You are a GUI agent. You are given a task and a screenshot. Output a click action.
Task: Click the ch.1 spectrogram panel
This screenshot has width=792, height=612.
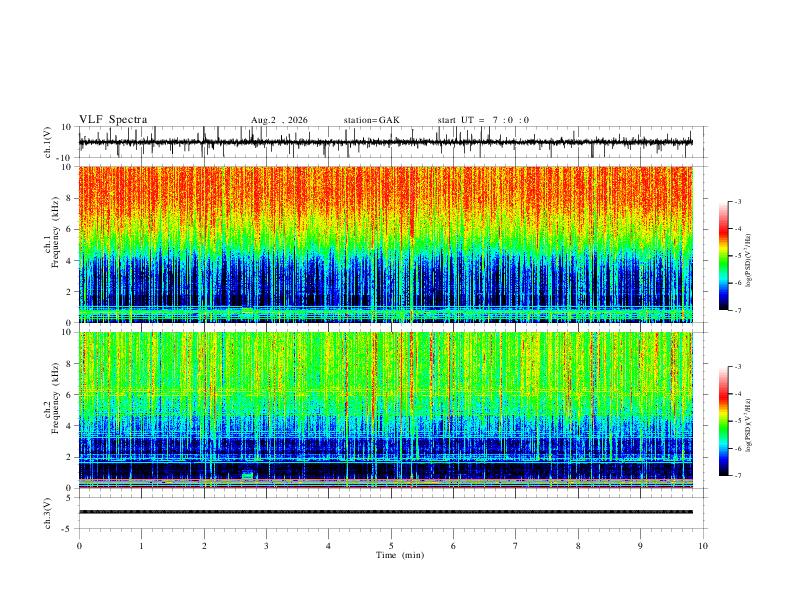click(x=386, y=244)
